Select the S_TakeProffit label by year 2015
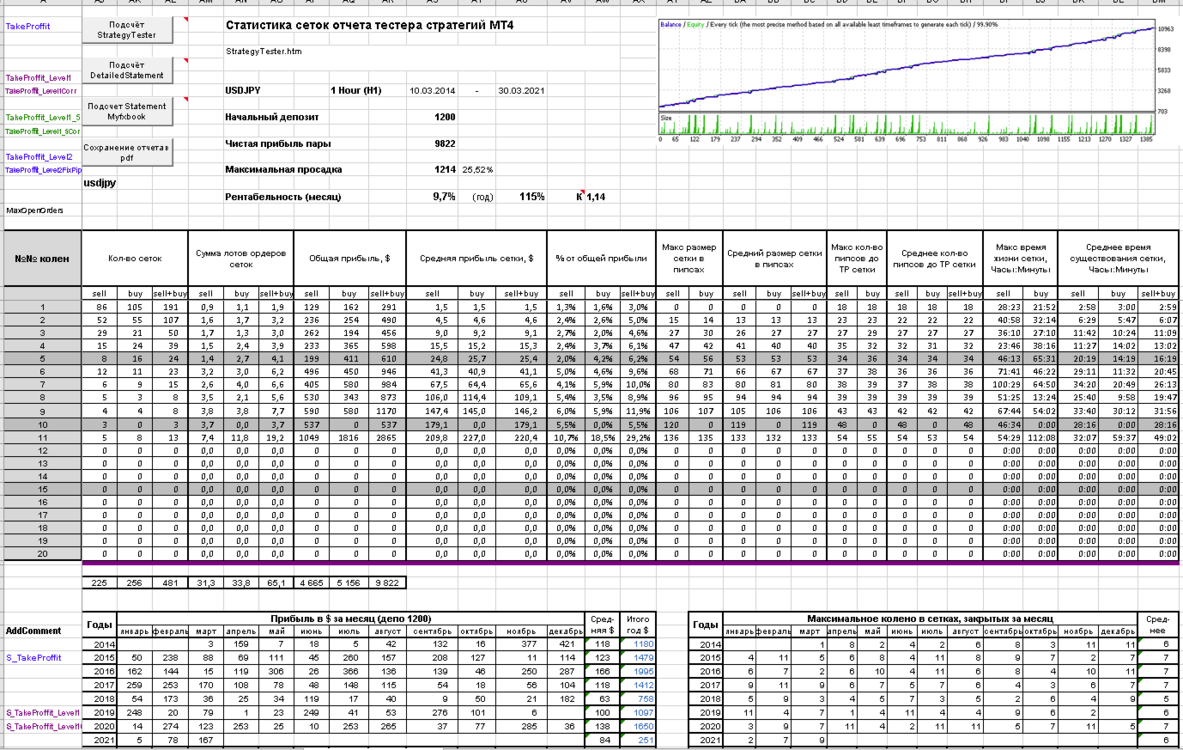Viewport: 1183px width, 750px height. click(x=33, y=658)
